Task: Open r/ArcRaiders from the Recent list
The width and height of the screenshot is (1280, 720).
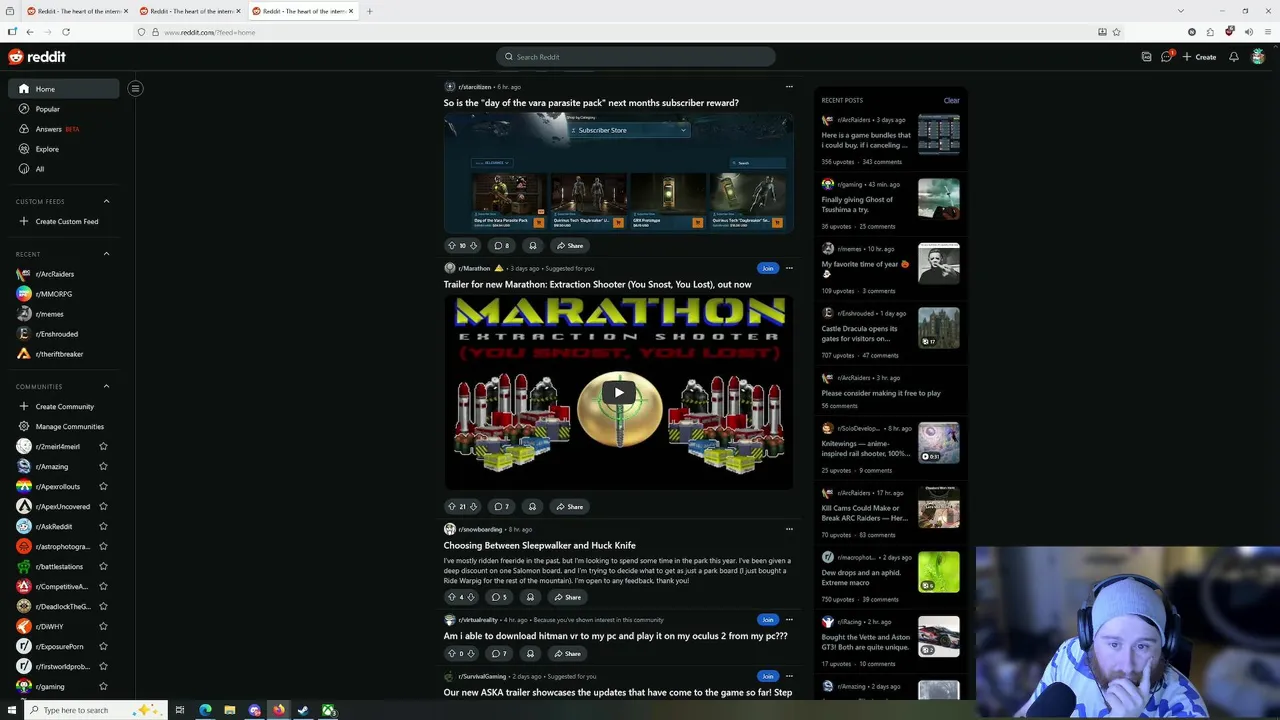Action: coord(64,274)
